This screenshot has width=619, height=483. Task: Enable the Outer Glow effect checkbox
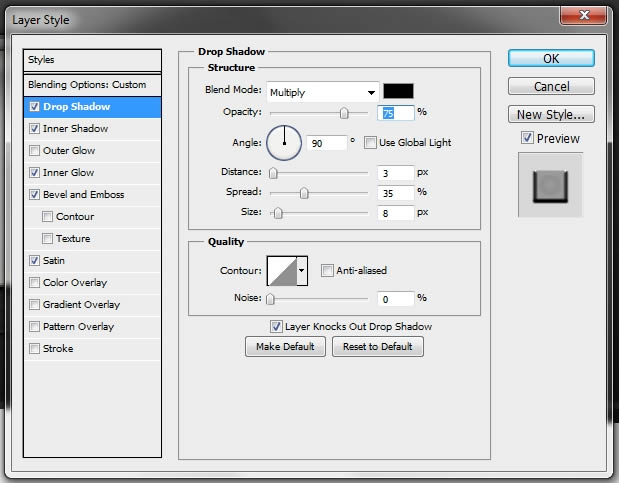coord(34,150)
